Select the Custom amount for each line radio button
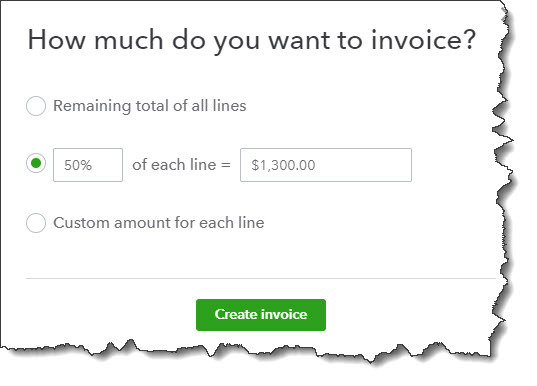Screen dimensions: 537x386 click(36, 223)
